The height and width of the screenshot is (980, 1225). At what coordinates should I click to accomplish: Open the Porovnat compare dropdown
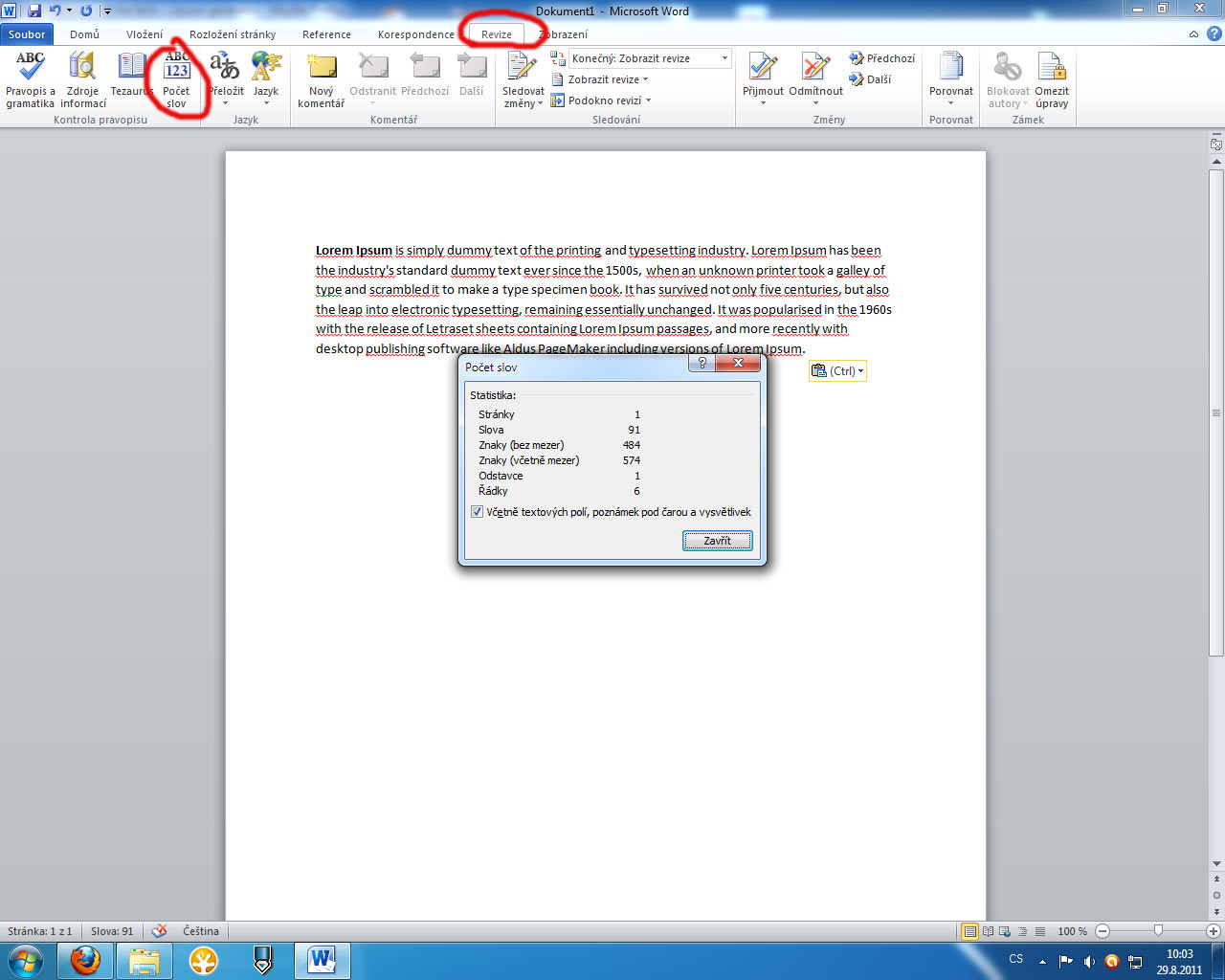point(951,80)
